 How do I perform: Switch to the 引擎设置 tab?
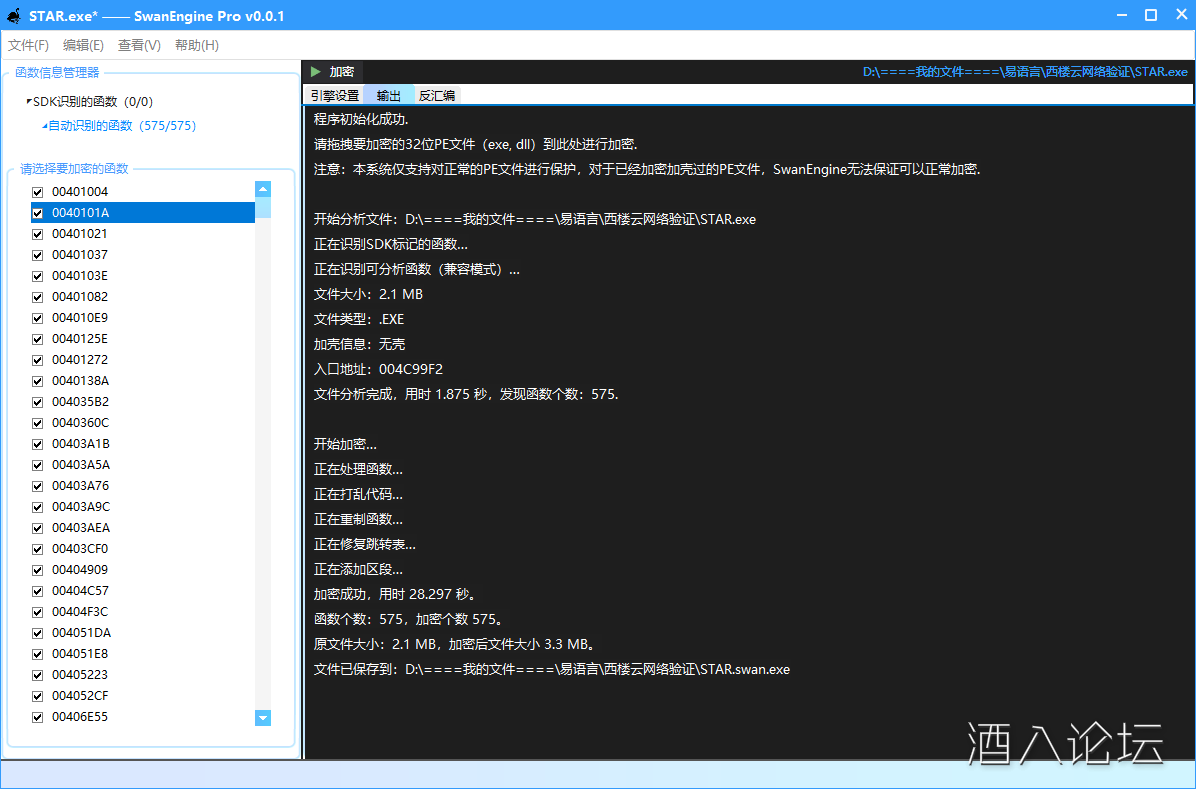334,96
